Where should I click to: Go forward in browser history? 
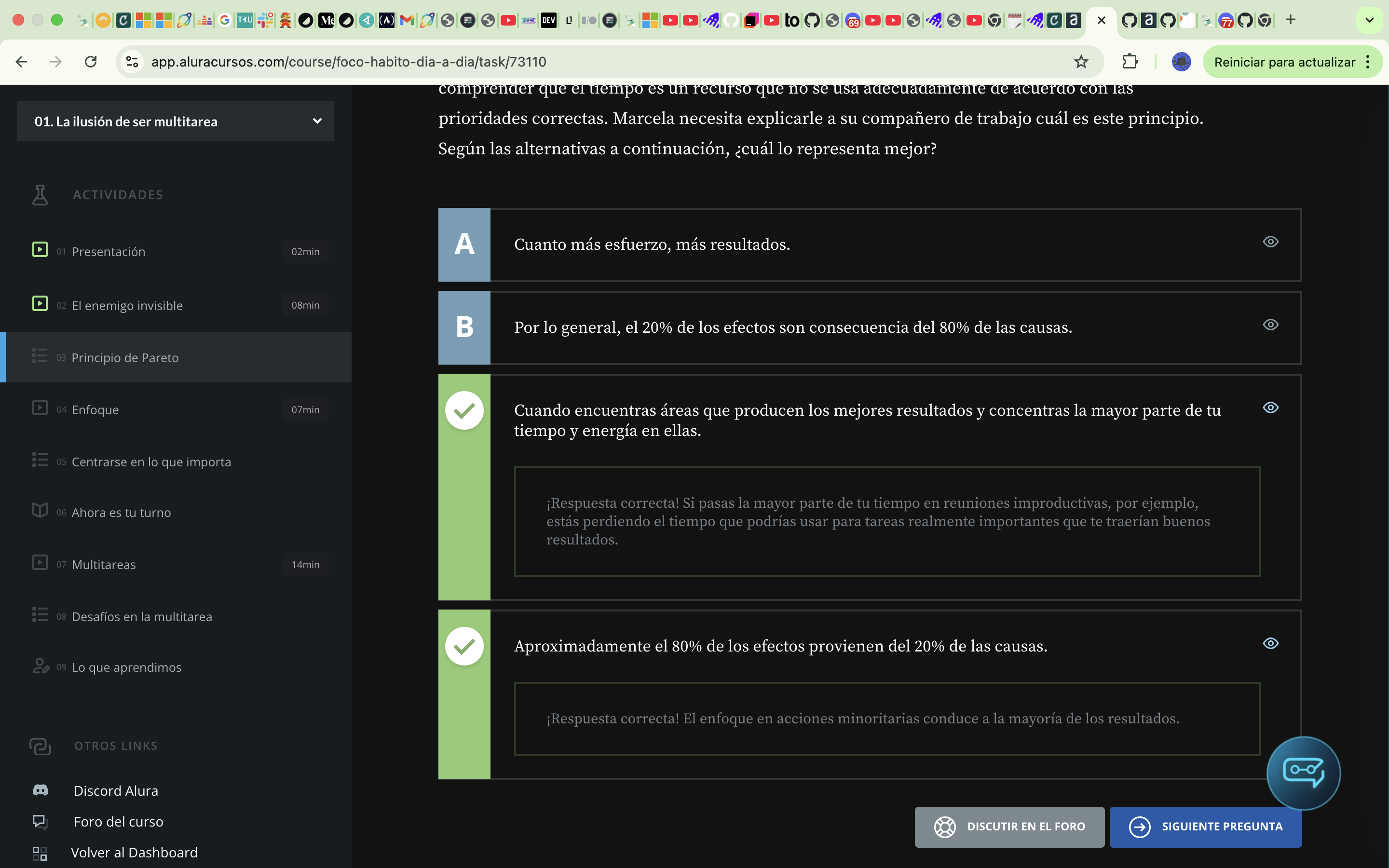[55, 61]
